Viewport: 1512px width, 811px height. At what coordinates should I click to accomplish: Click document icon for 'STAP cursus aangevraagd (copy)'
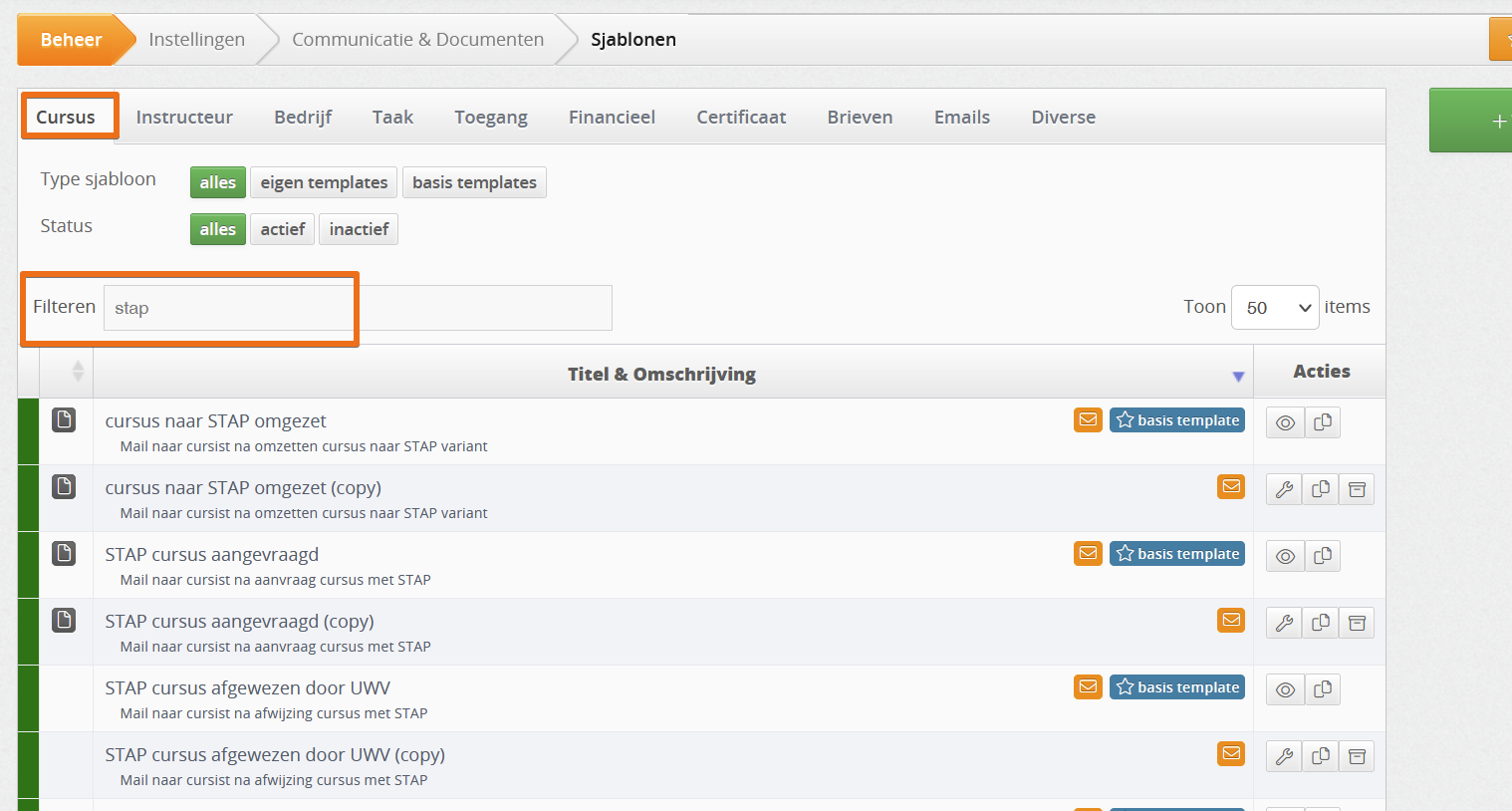click(x=64, y=620)
